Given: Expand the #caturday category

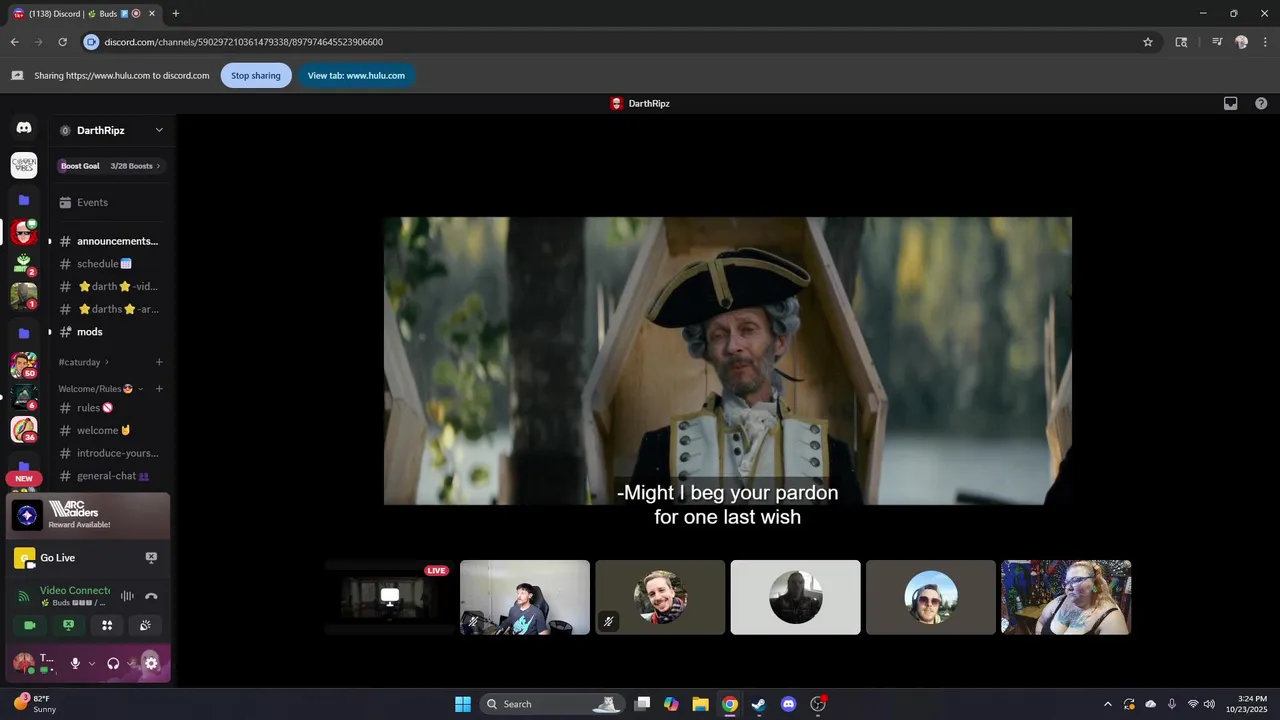Looking at the screenshot, I should [x=84, y=362].
